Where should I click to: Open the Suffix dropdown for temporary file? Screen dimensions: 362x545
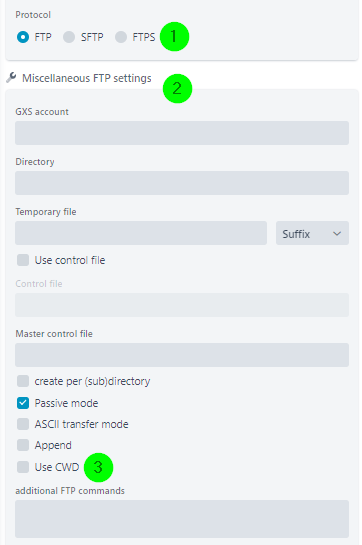312,233
